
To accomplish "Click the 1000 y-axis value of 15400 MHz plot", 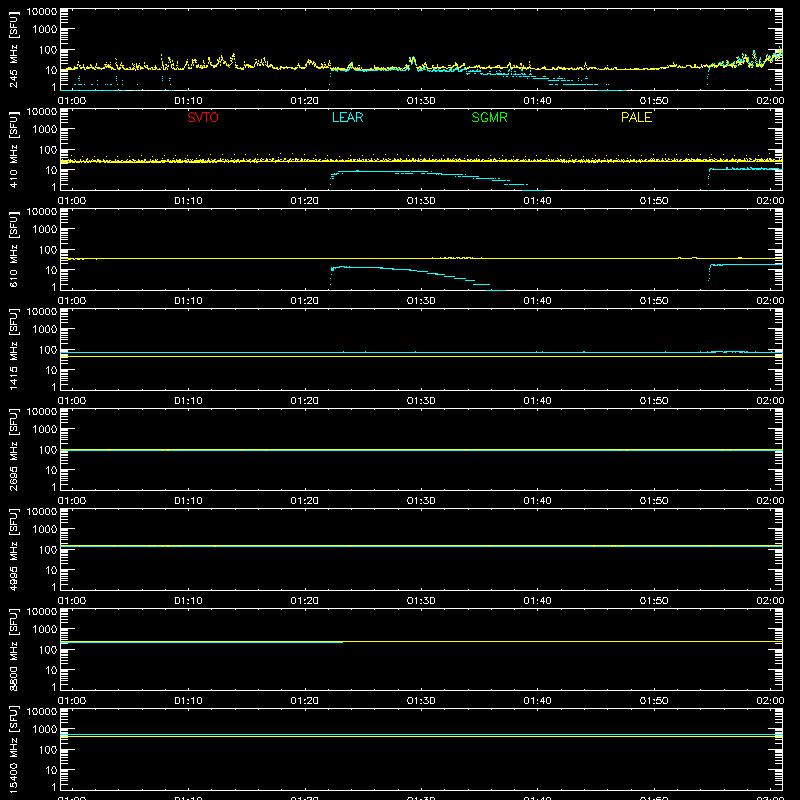I will click(x=45, y=730).
